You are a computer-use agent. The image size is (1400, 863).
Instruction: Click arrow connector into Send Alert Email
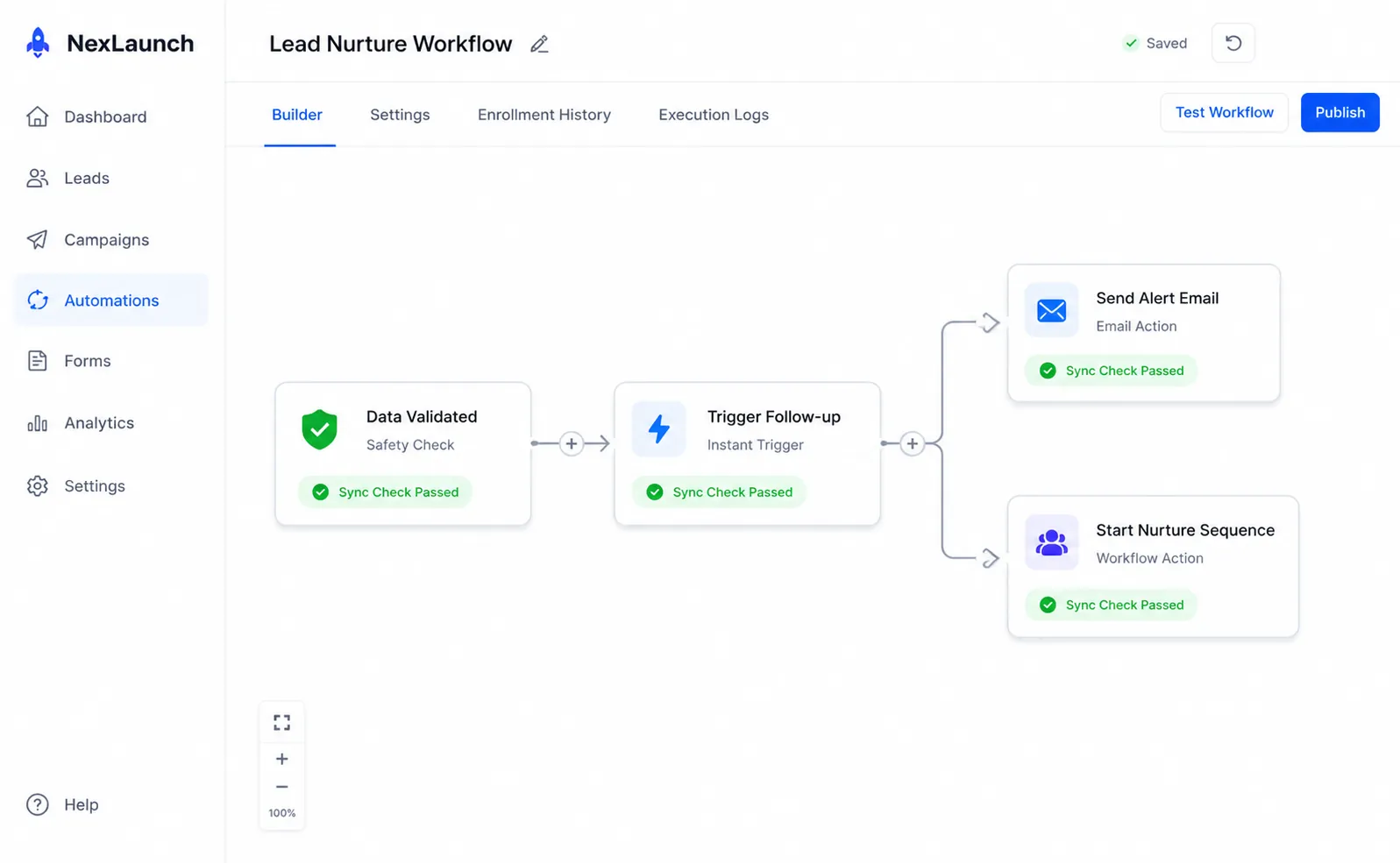point(990,322)
